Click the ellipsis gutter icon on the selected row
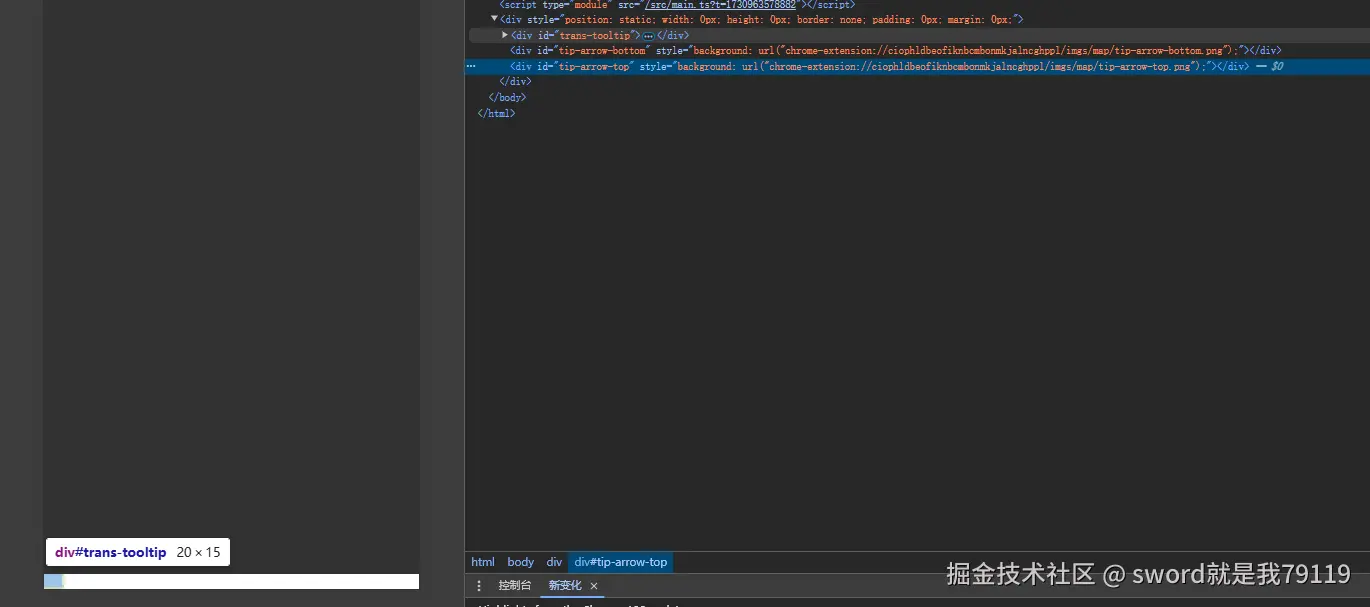The width and height of the screenshot is (1370, 607). 471,66
